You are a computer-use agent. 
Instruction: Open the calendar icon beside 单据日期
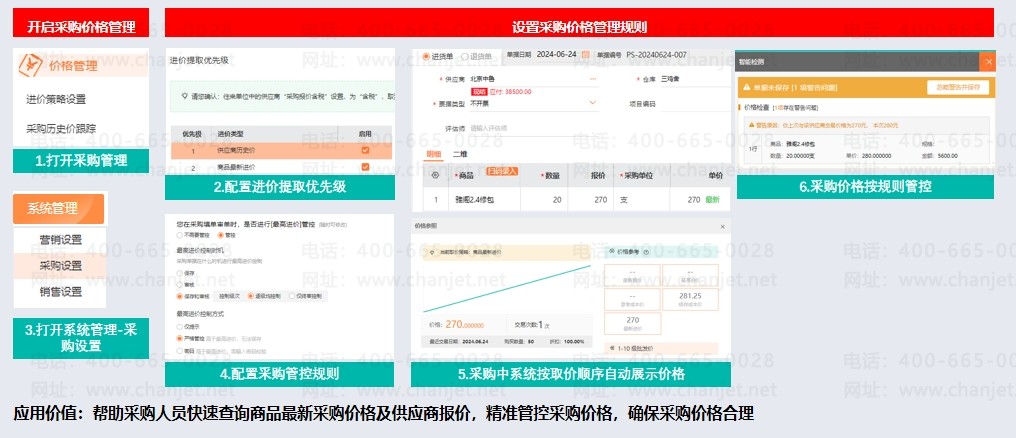click(586, 54)
